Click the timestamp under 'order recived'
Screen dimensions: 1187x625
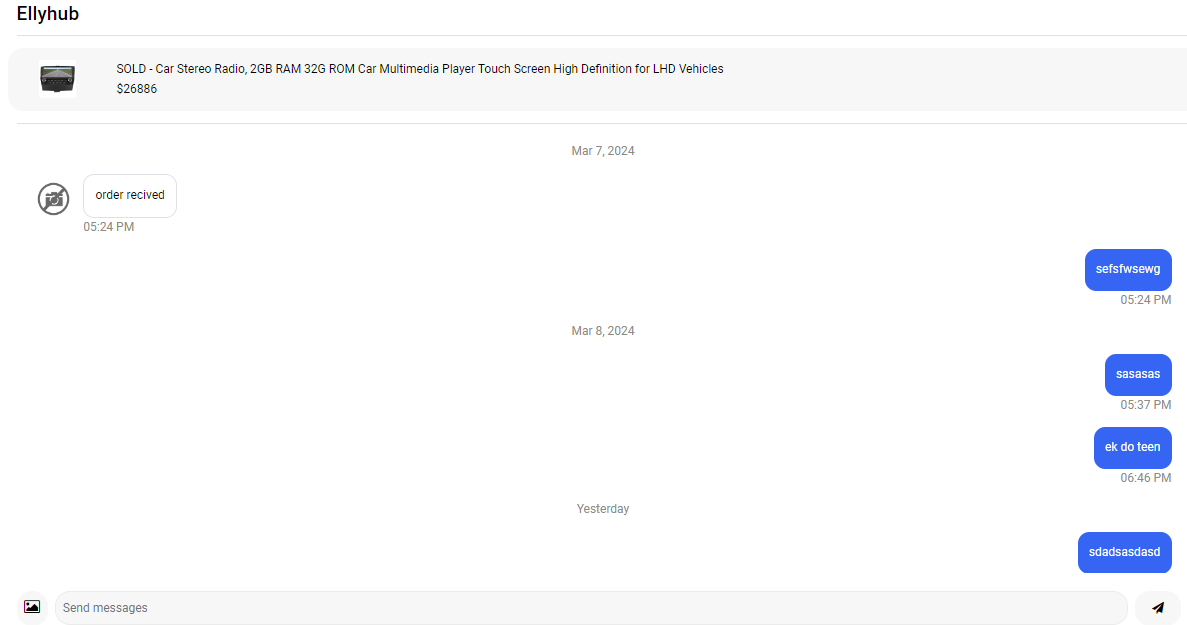tap(108, 227)
